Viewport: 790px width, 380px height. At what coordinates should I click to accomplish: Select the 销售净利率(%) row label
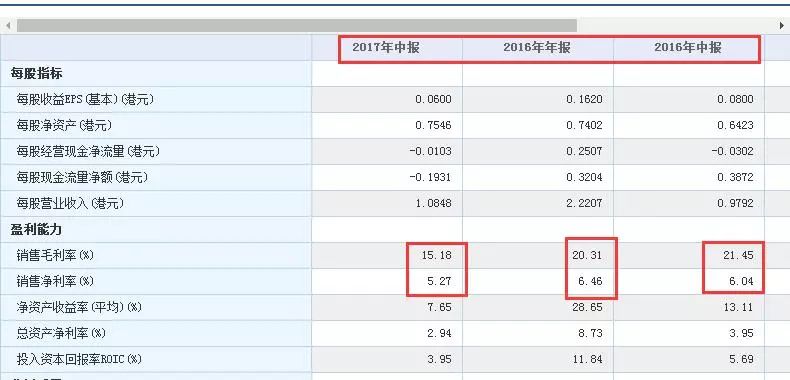55,281
